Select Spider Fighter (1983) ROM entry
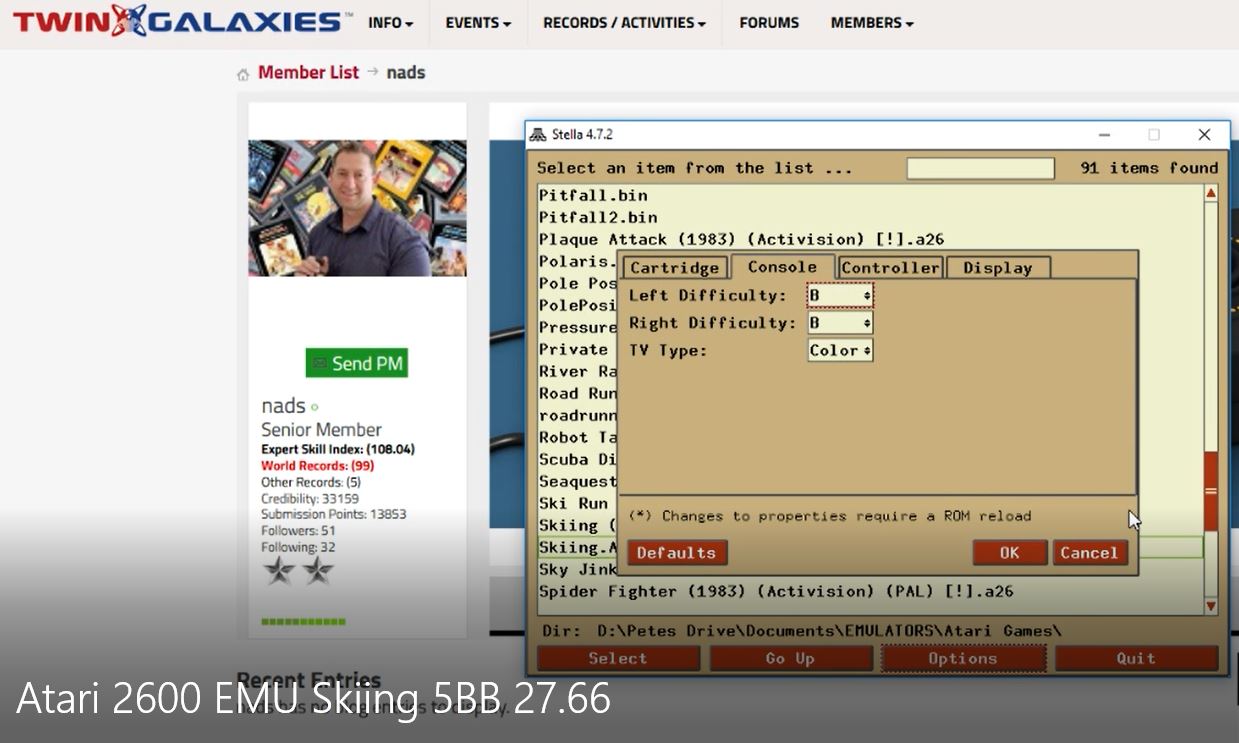Image resolution: width=1239 pixels, height=743 pixels. 776,591
